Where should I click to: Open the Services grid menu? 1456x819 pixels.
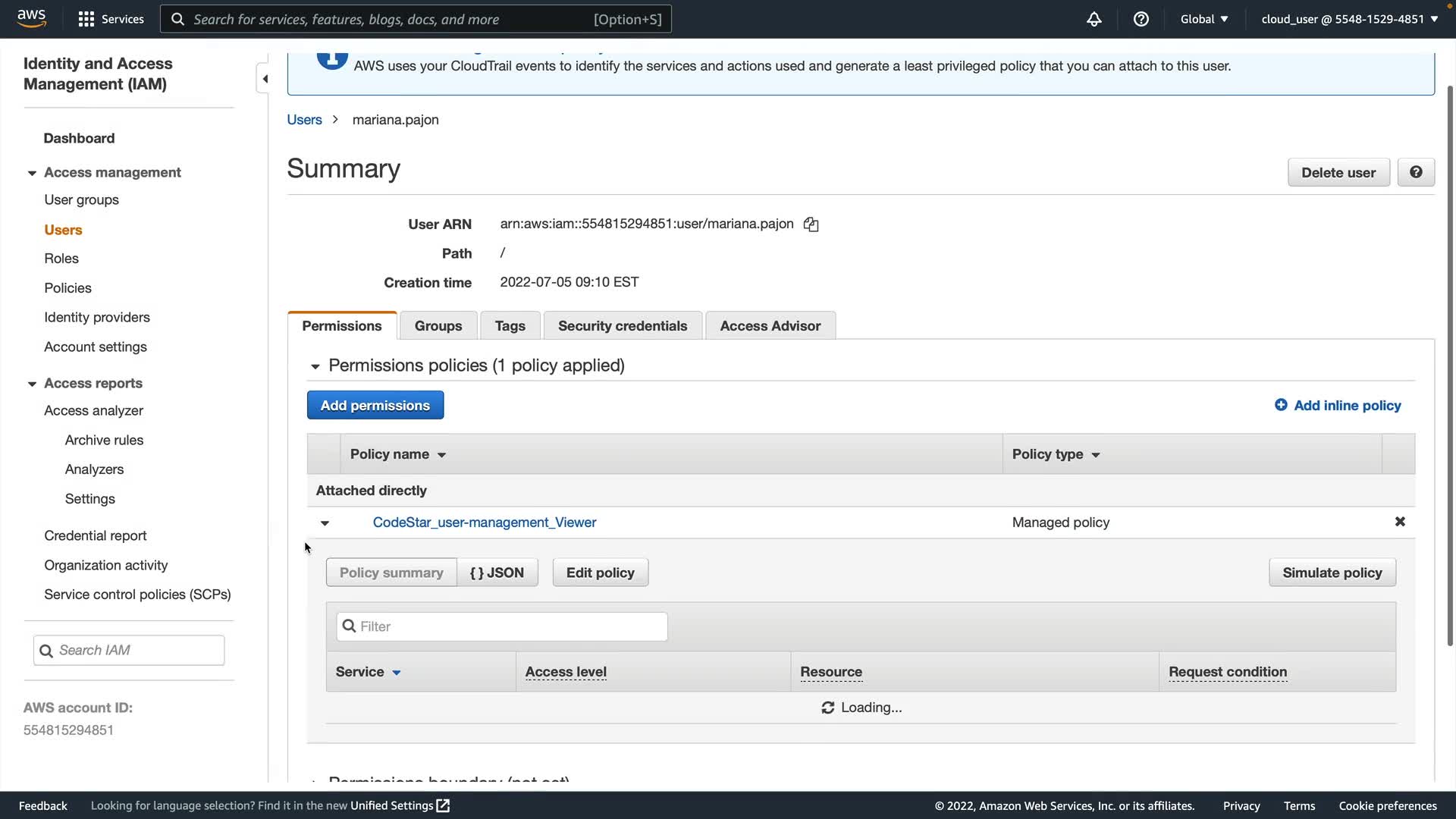click(x=111, y=19)
